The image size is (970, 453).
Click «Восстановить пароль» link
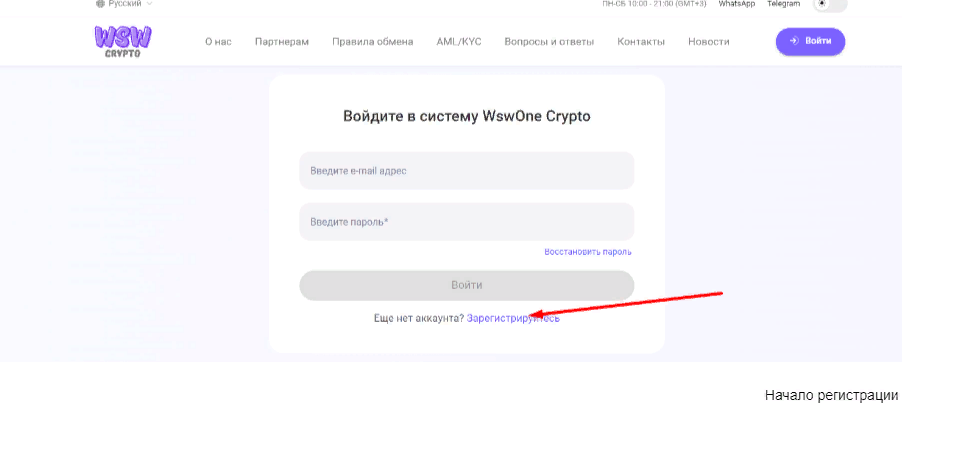coord(588,252)
